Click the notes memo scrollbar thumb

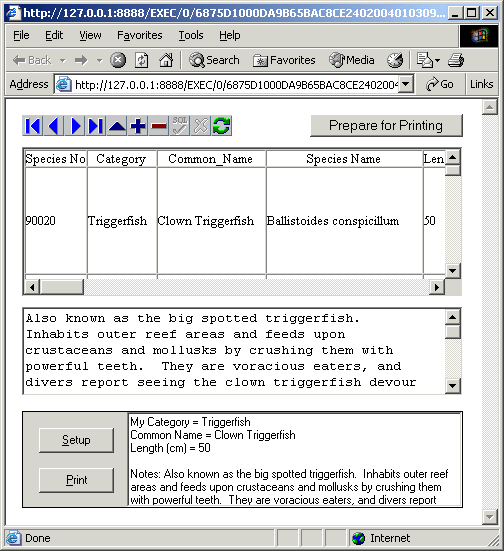click(453, 332)
